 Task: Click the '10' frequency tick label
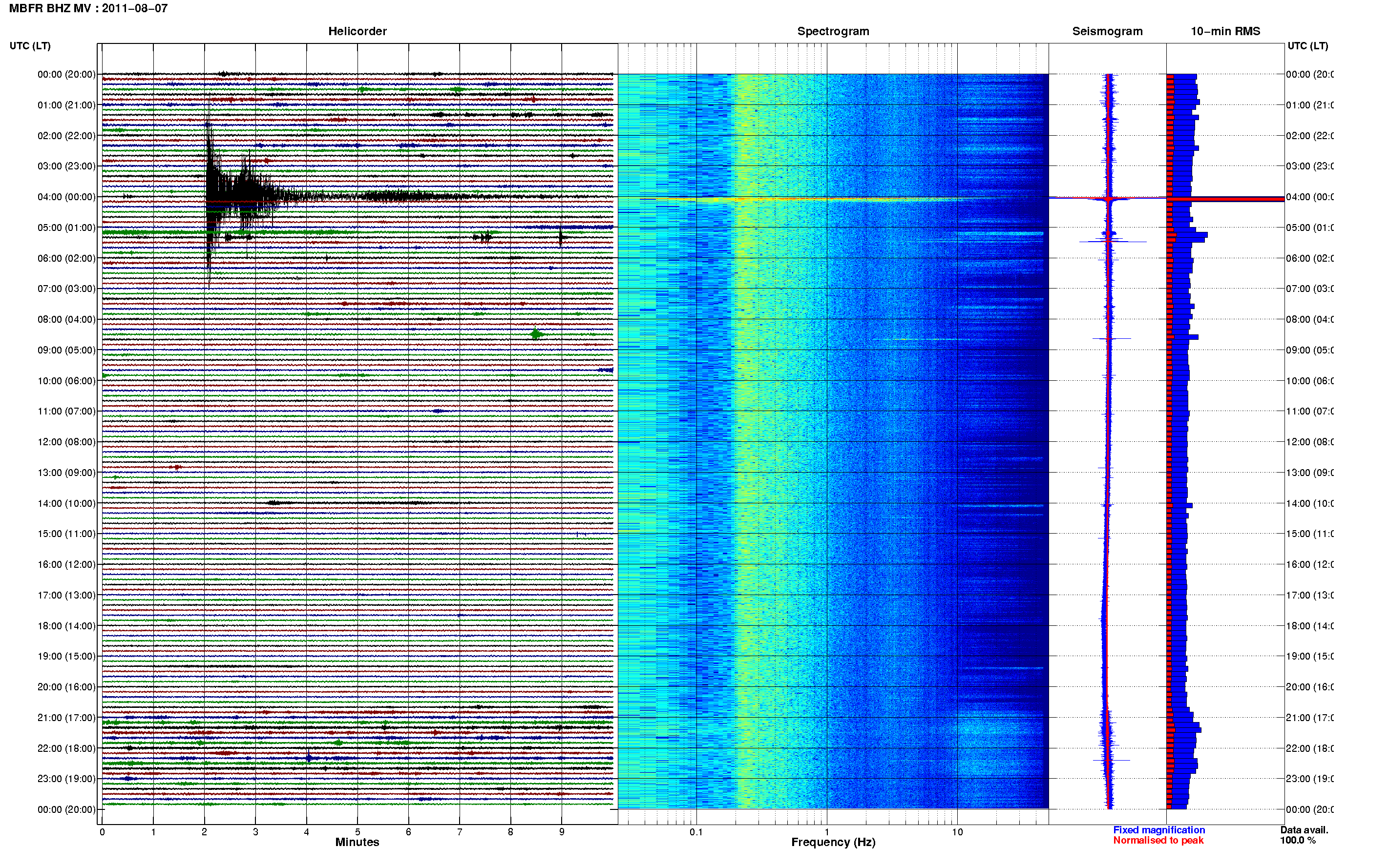click(x=957, y=832)
